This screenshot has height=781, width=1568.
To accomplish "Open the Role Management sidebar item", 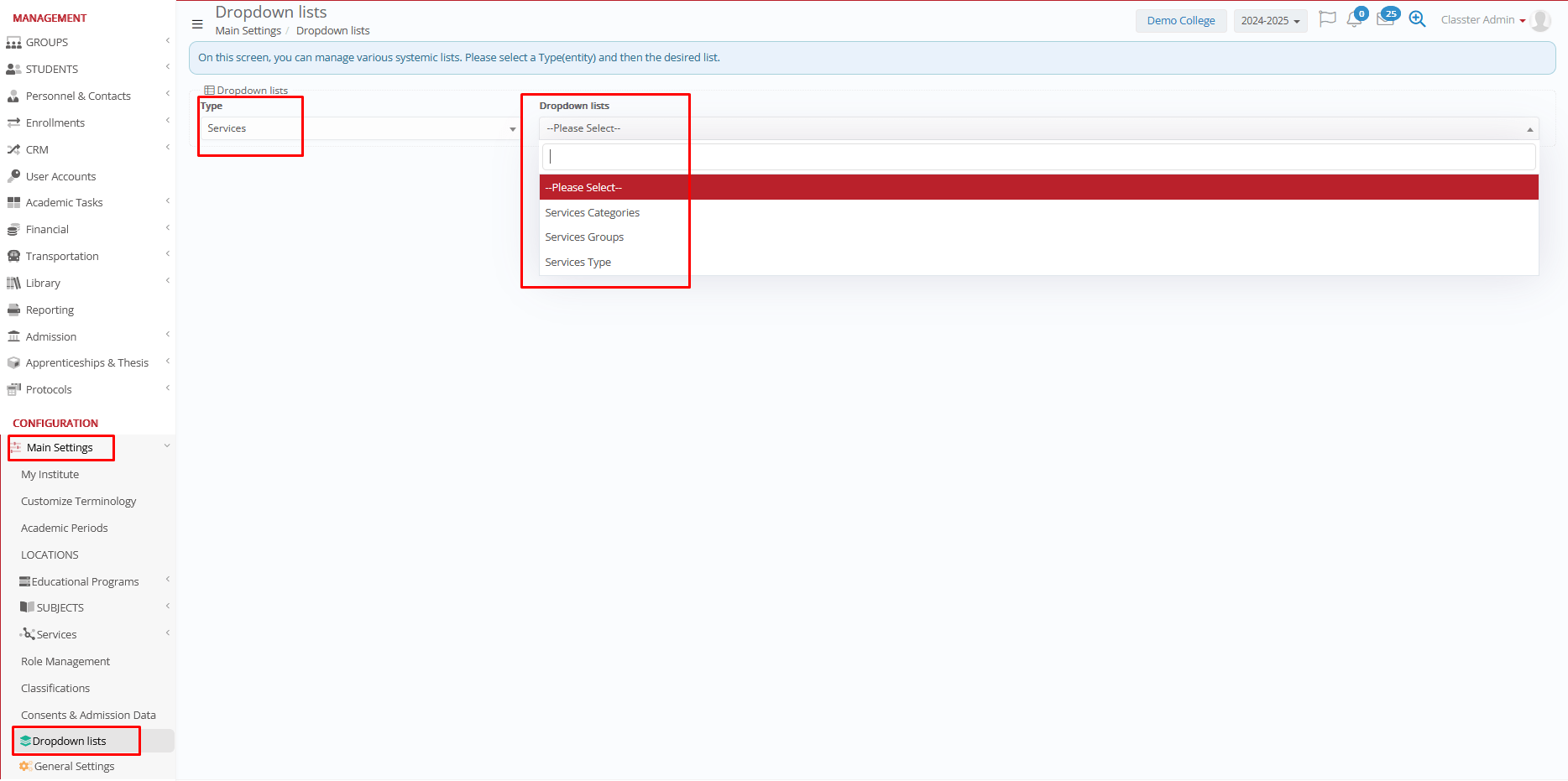I will point(65,661).
